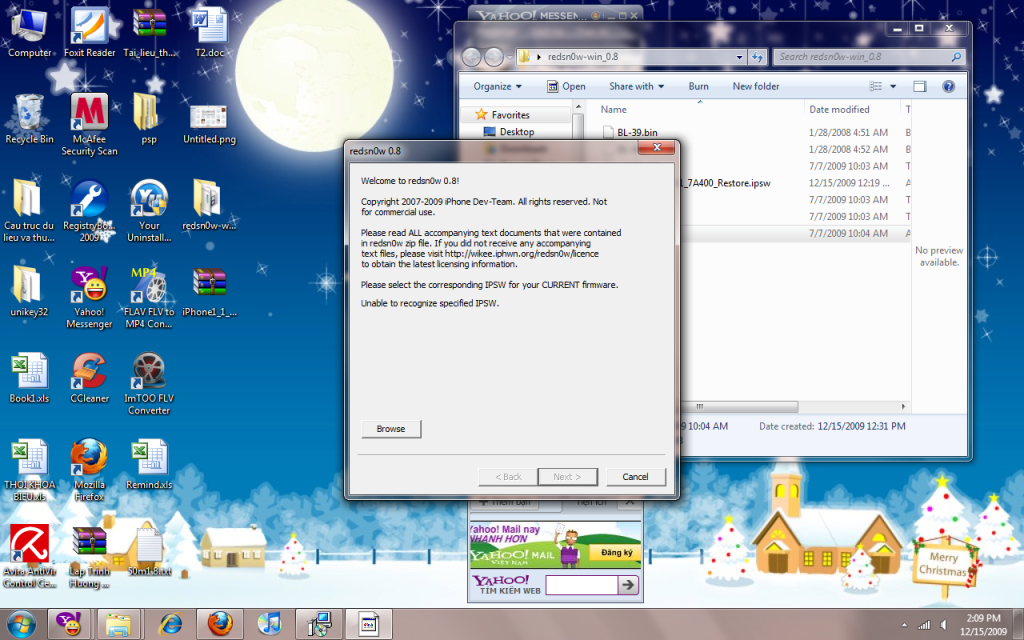
Task: Select the Cau truc du lieu folder
Action: pos(29,210)
